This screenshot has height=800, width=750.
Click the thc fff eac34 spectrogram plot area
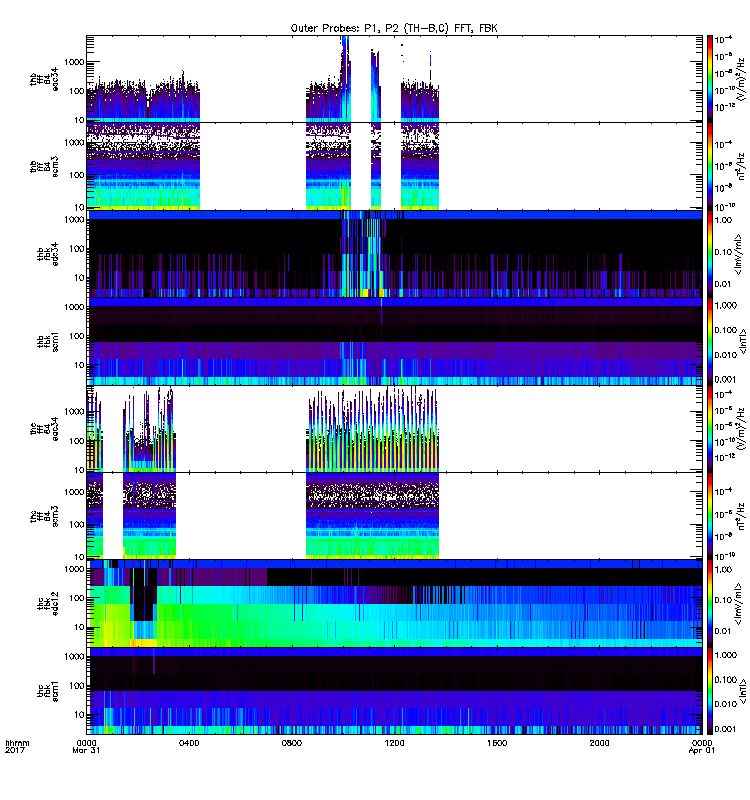click(x=394, y=429)
